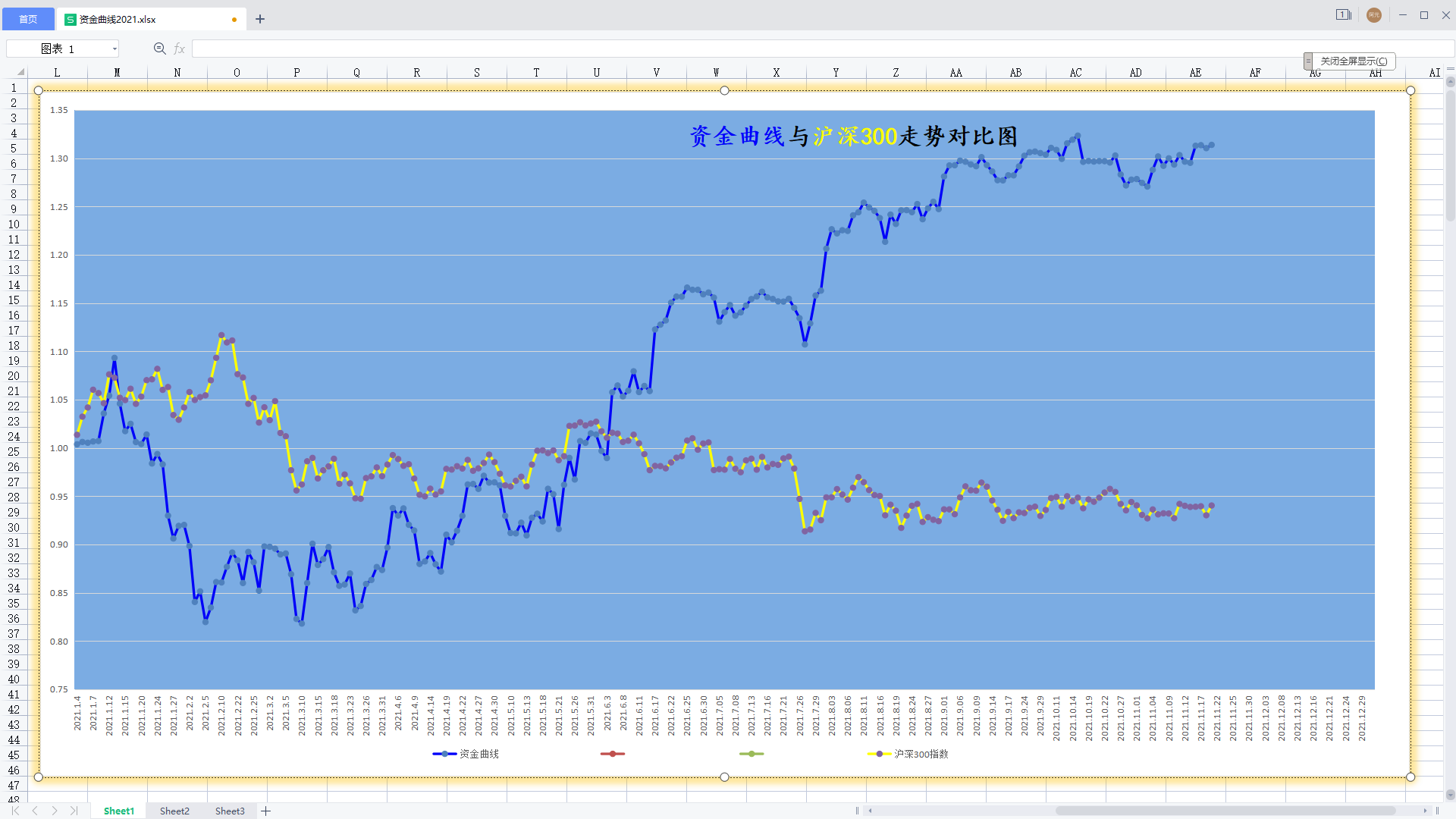Switch to Sheet2 tab
Image resolution: width=1456 pixels, height=819 pixels.
point(174,811)
